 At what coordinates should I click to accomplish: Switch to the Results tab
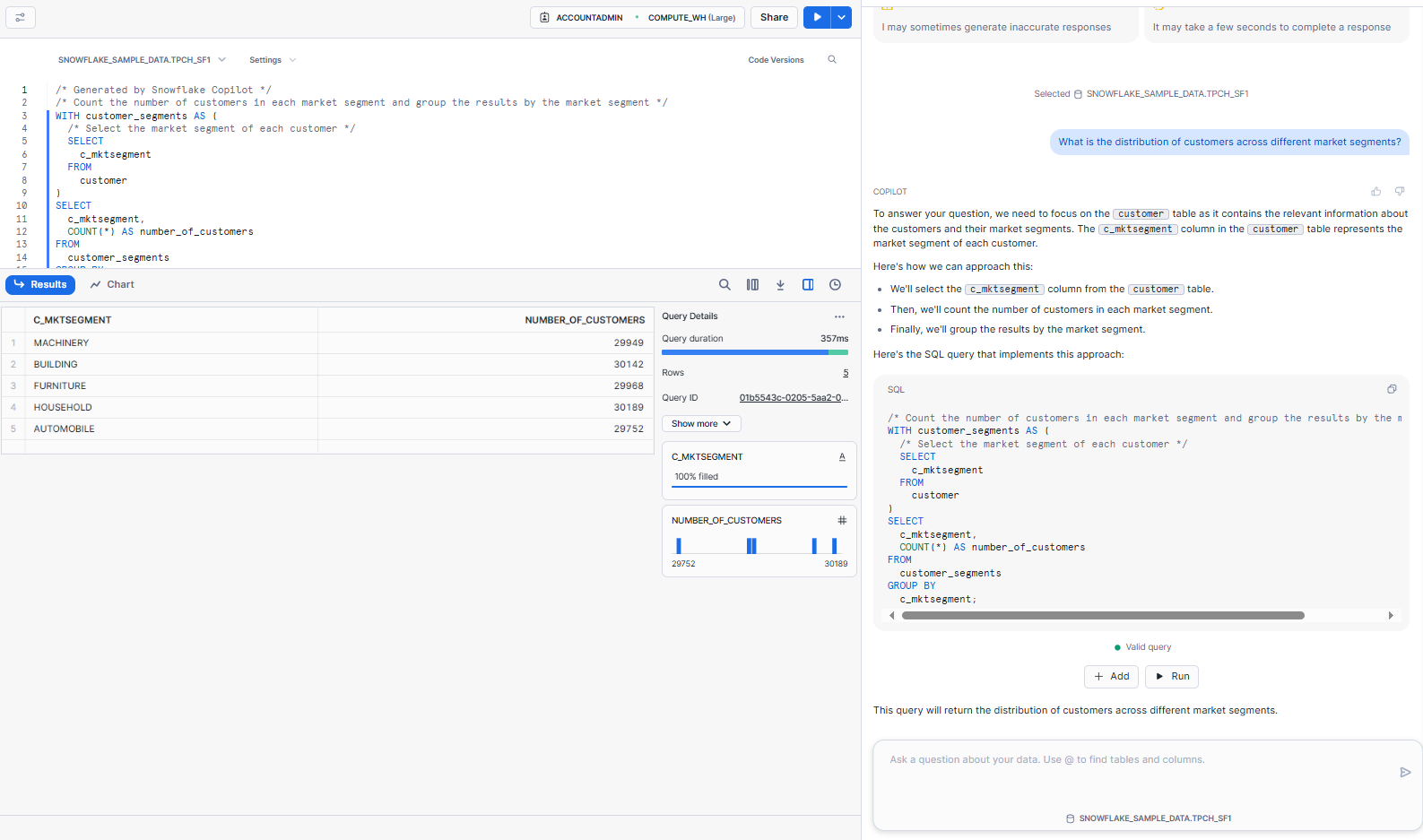click(40, 284)
